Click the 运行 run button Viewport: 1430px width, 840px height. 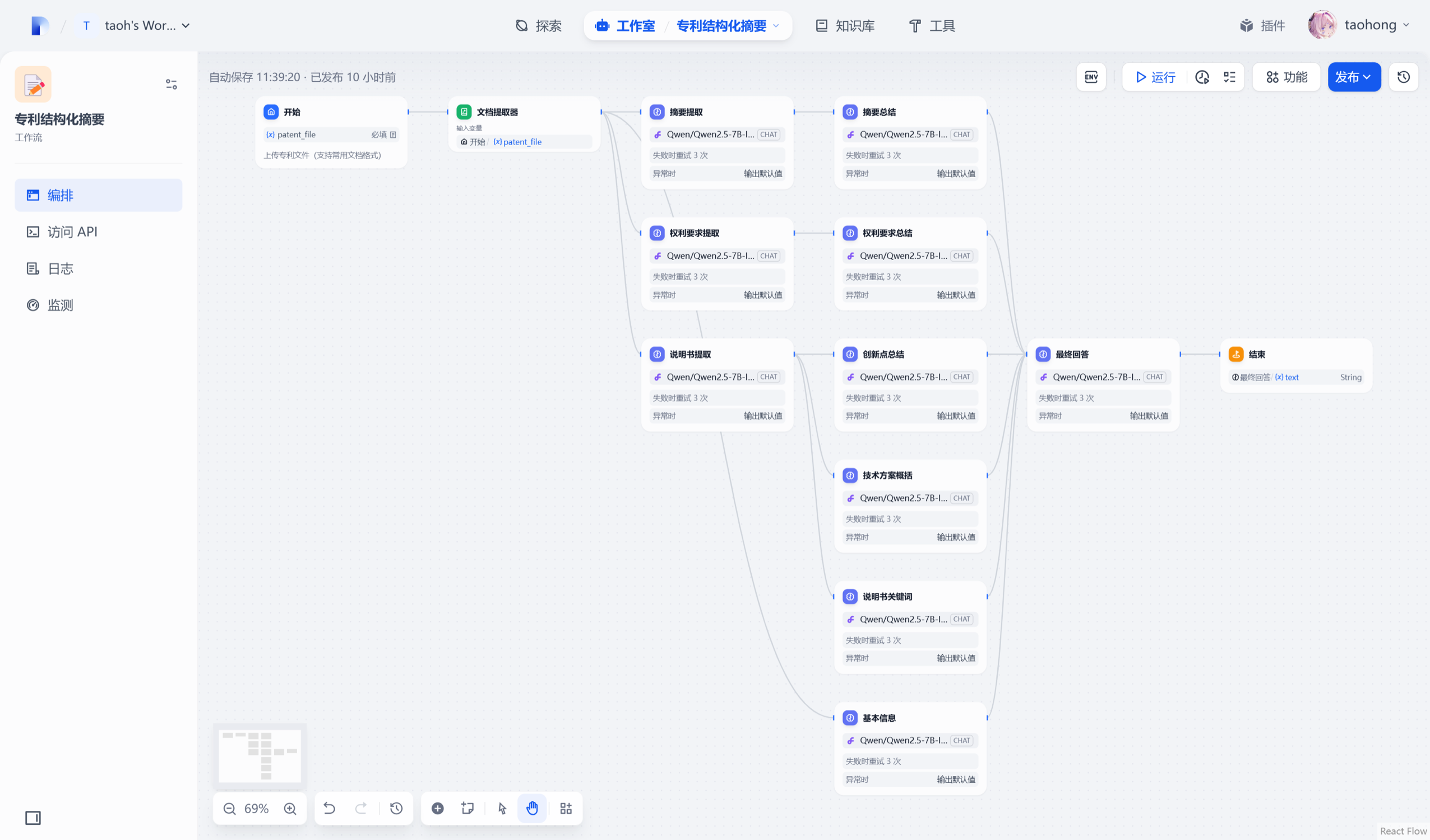tap(1155, 77)
